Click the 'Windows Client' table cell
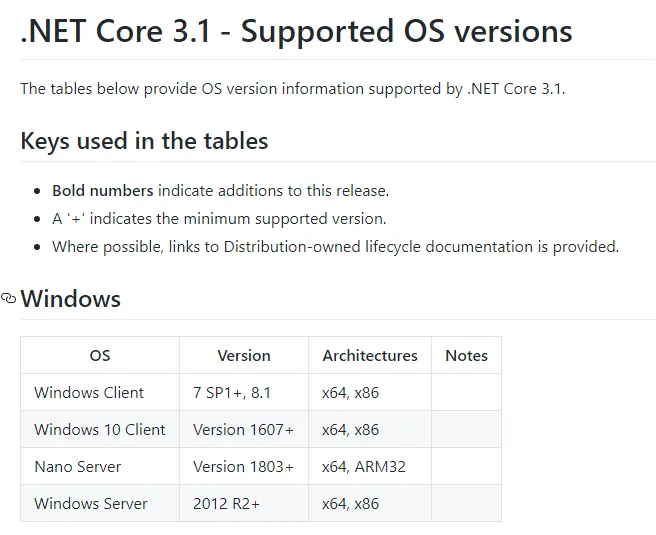Screen dimensions: 656x535 pos(89,392)
